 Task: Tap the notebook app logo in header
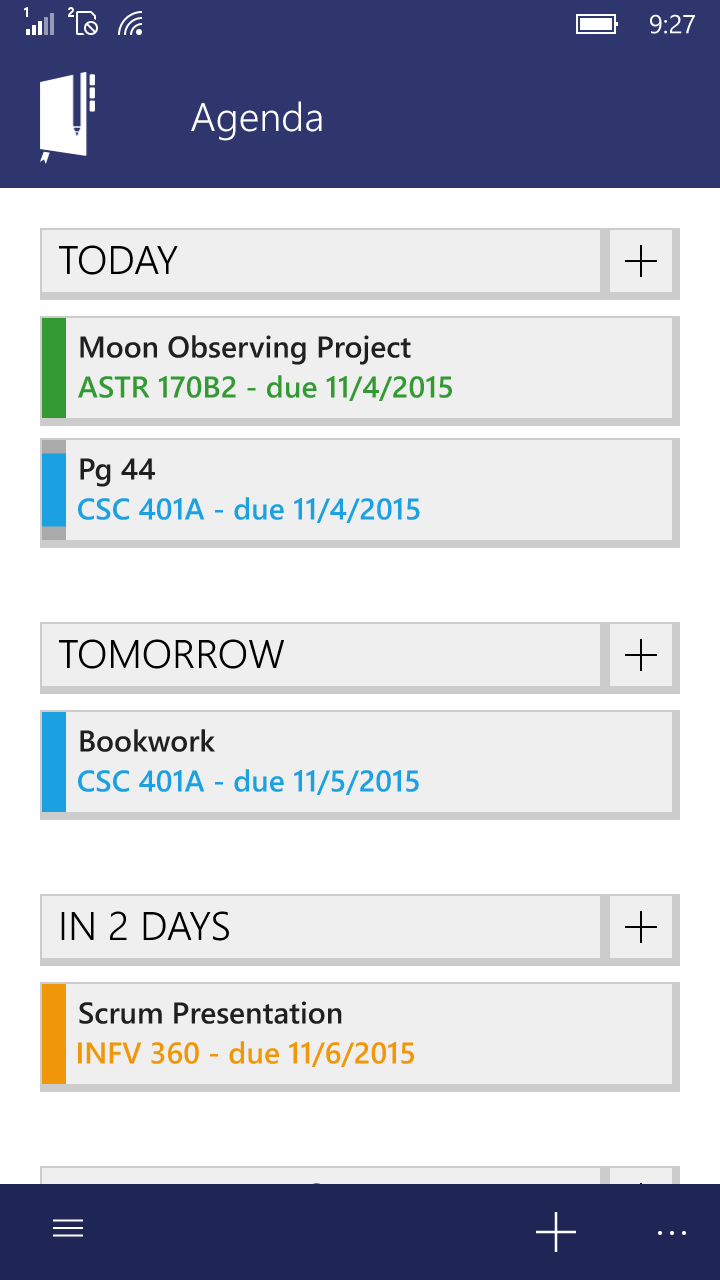[x=66, y=113]
